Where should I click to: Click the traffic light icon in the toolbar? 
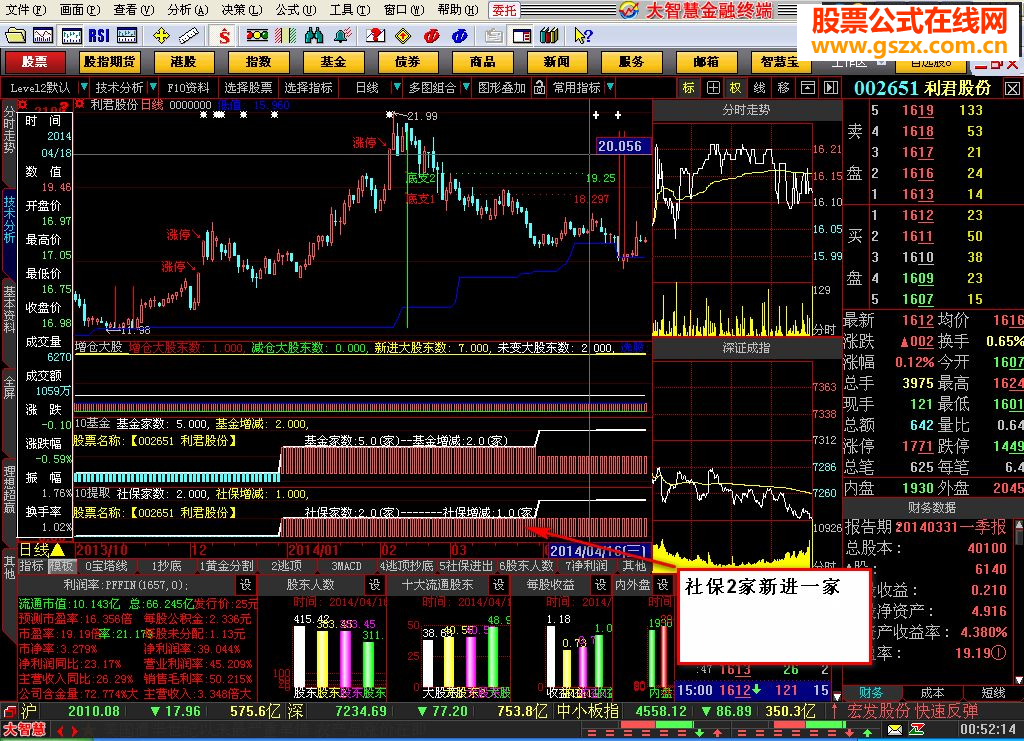(x=257, y=35)
